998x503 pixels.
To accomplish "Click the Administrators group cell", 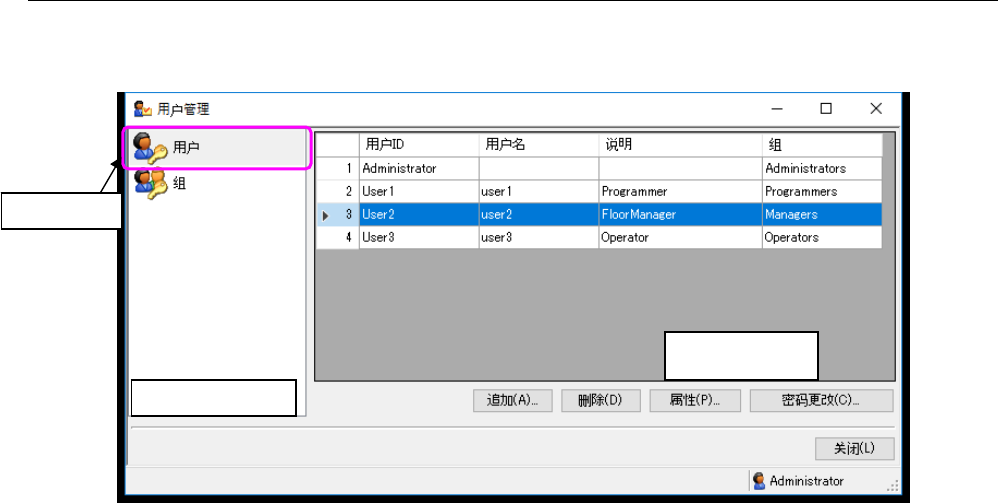I will (822, 169).
